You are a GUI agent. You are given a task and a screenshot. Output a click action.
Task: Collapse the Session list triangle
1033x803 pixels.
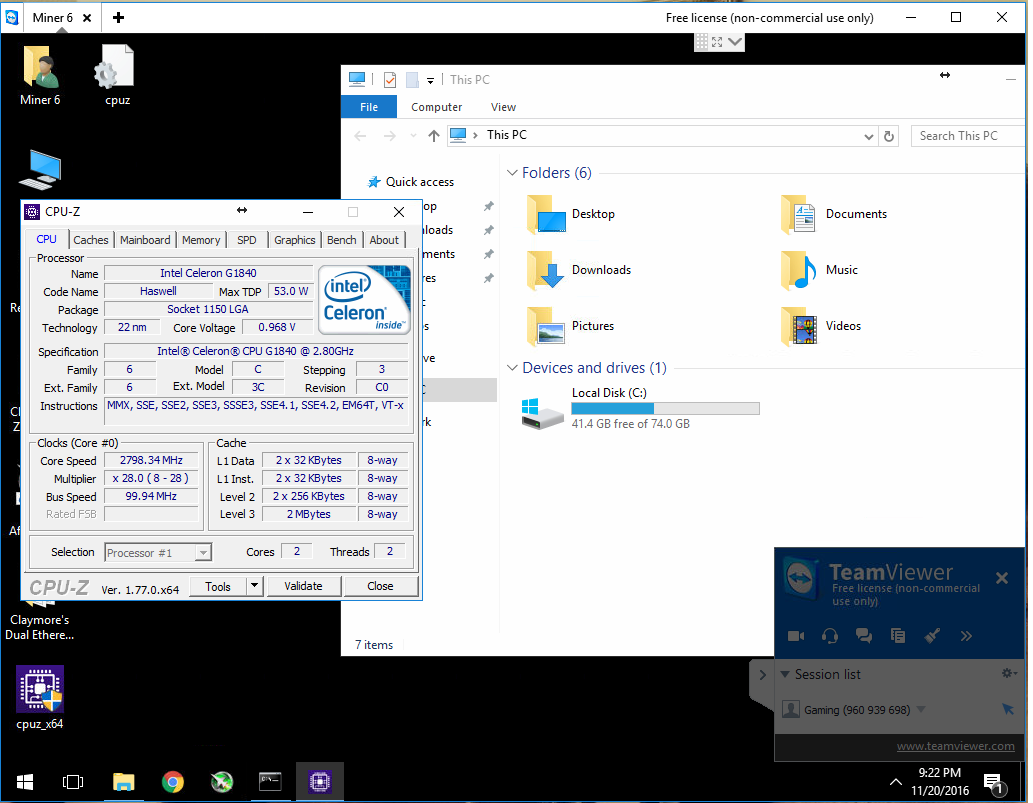pos(785,674)
